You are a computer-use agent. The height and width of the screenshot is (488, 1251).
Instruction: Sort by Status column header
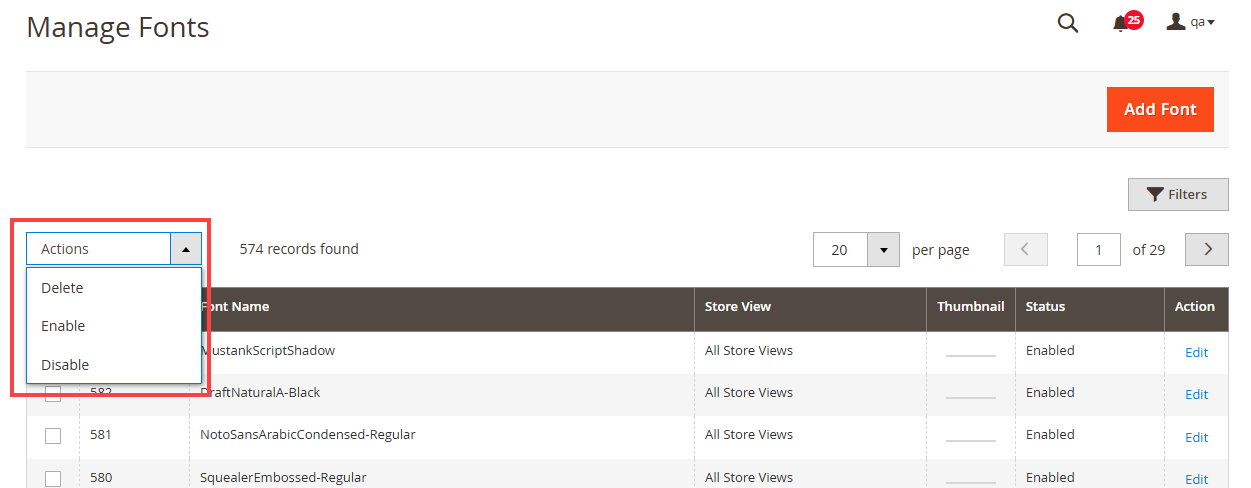(1046, 307)
